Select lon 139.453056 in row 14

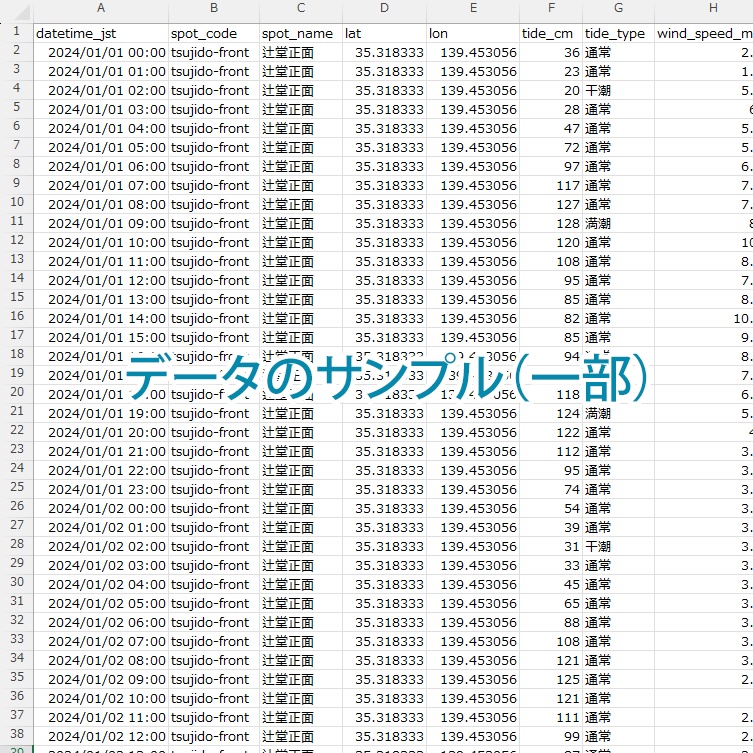pyautogui.click(x=473, y=280)
